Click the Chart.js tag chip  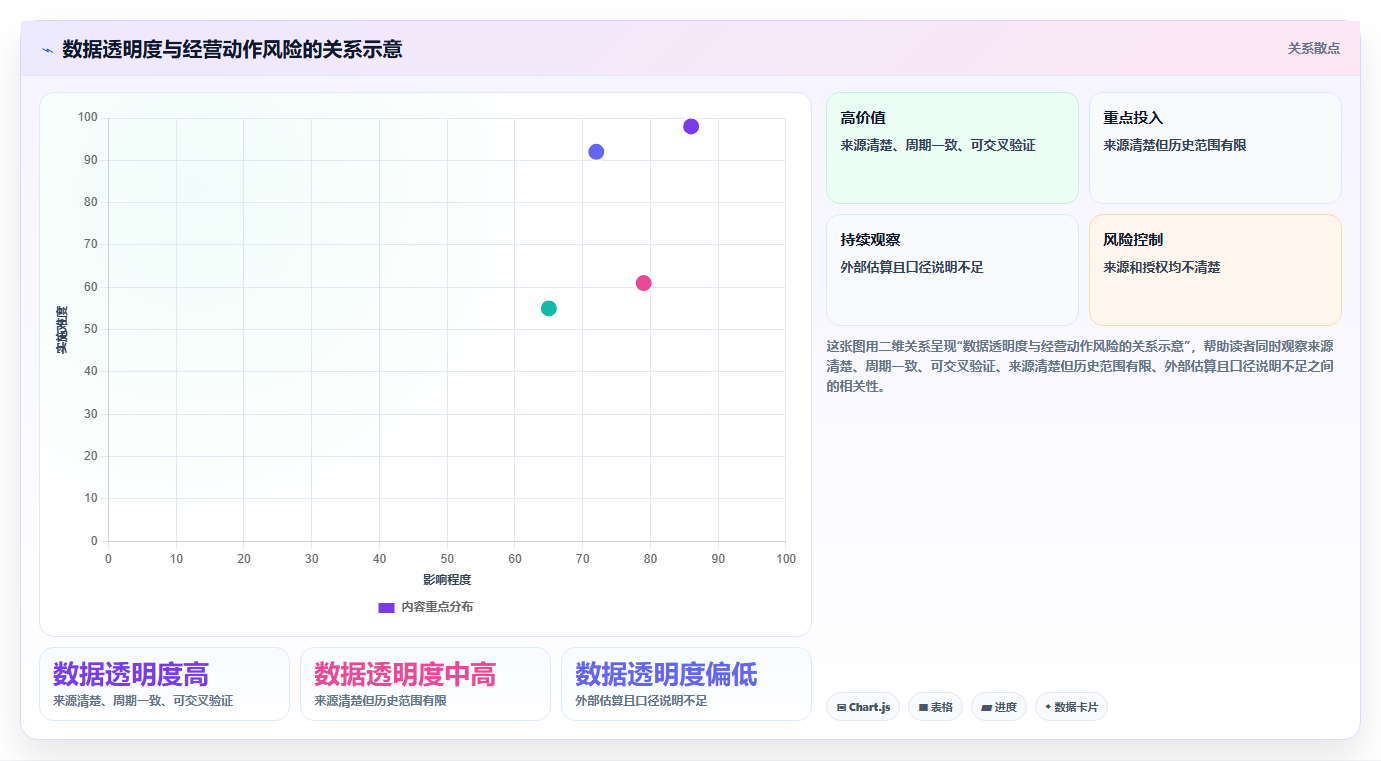pos(863,707)
